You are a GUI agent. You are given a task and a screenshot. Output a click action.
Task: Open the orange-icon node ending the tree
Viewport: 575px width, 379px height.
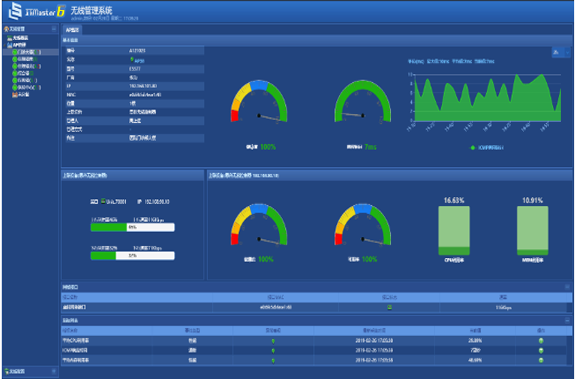(x=15, y=95)
